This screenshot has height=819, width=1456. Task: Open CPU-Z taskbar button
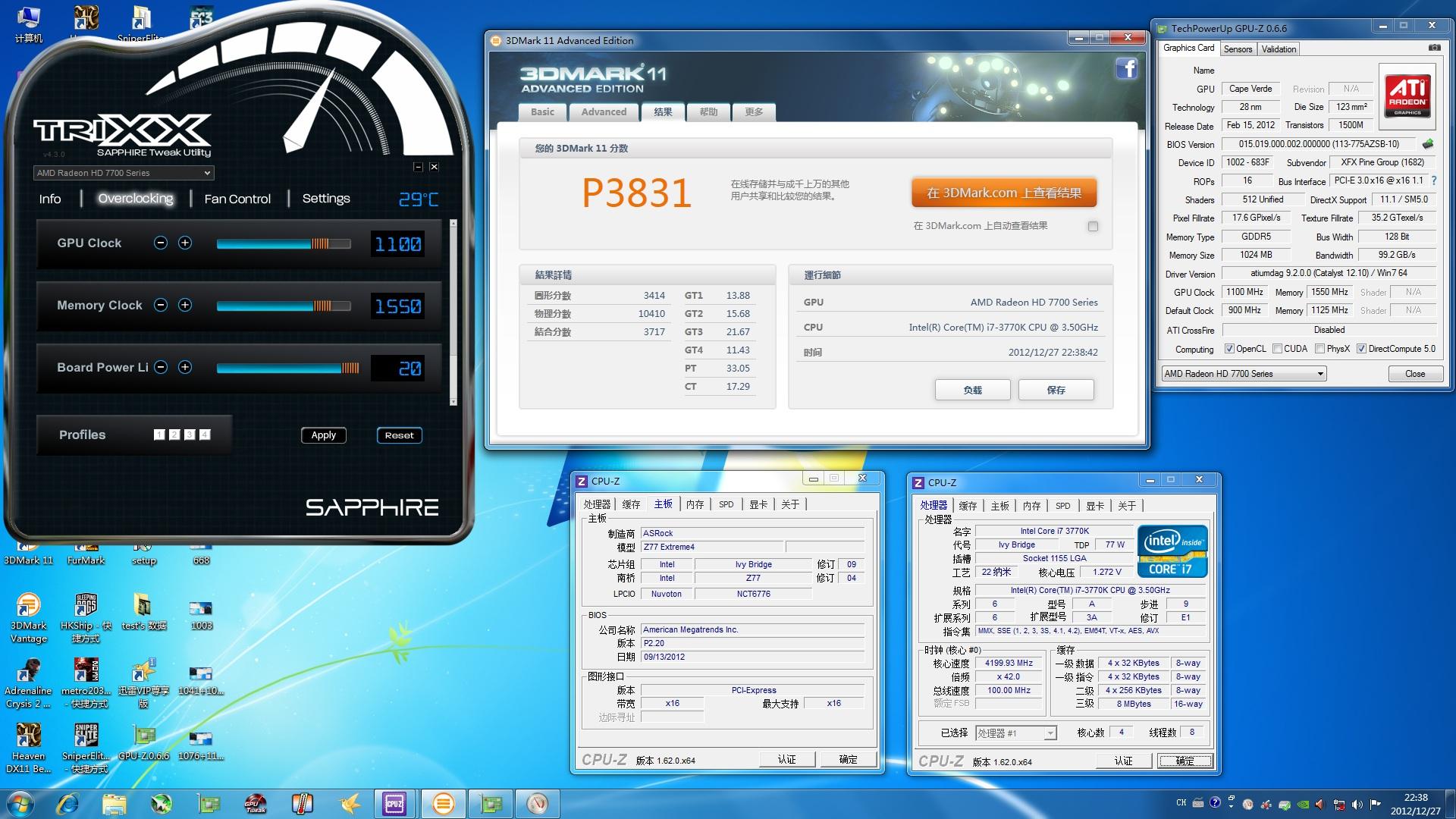coord(394,804)
